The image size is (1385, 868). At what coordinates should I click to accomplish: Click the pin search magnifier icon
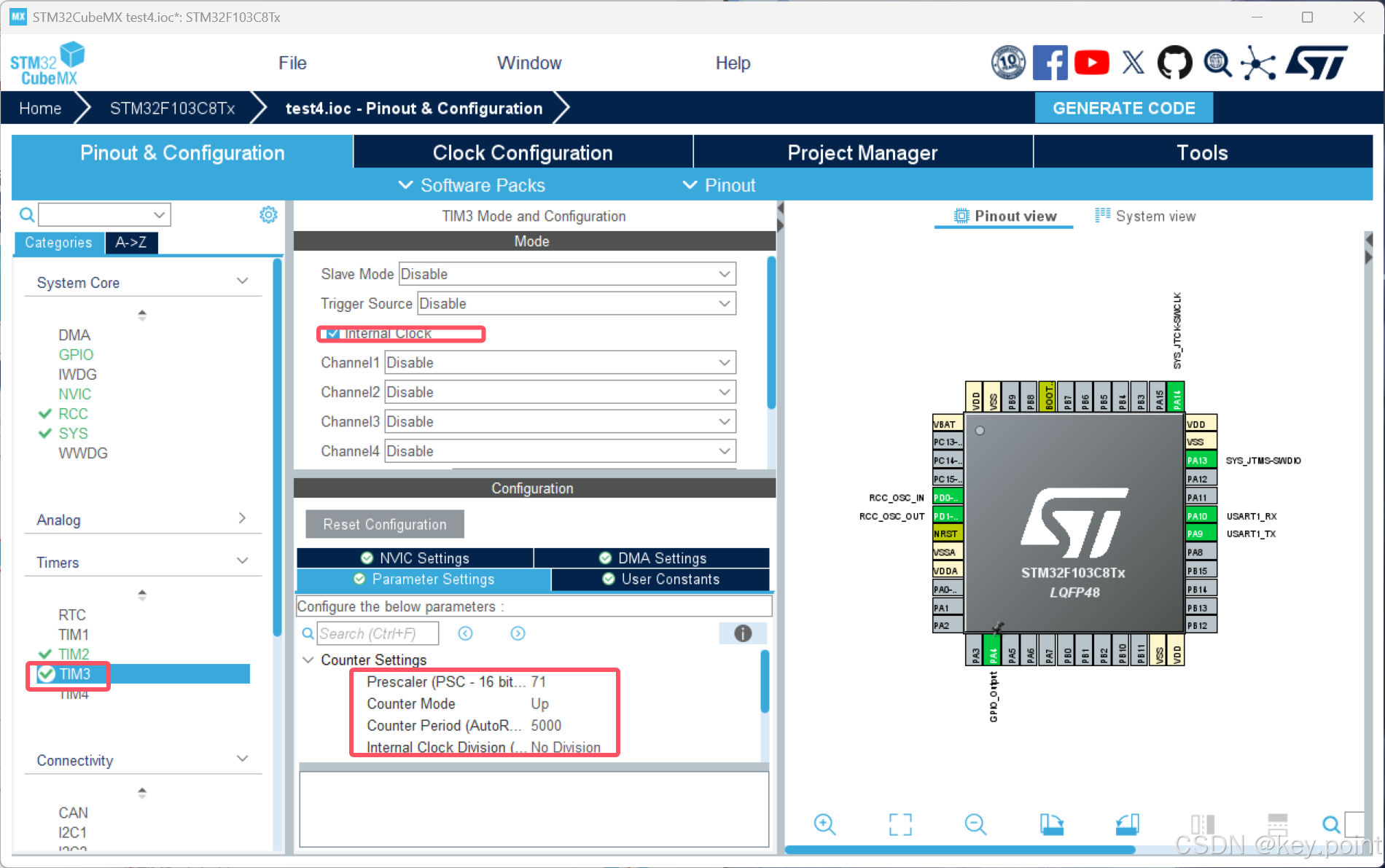tap(1331, 824)
